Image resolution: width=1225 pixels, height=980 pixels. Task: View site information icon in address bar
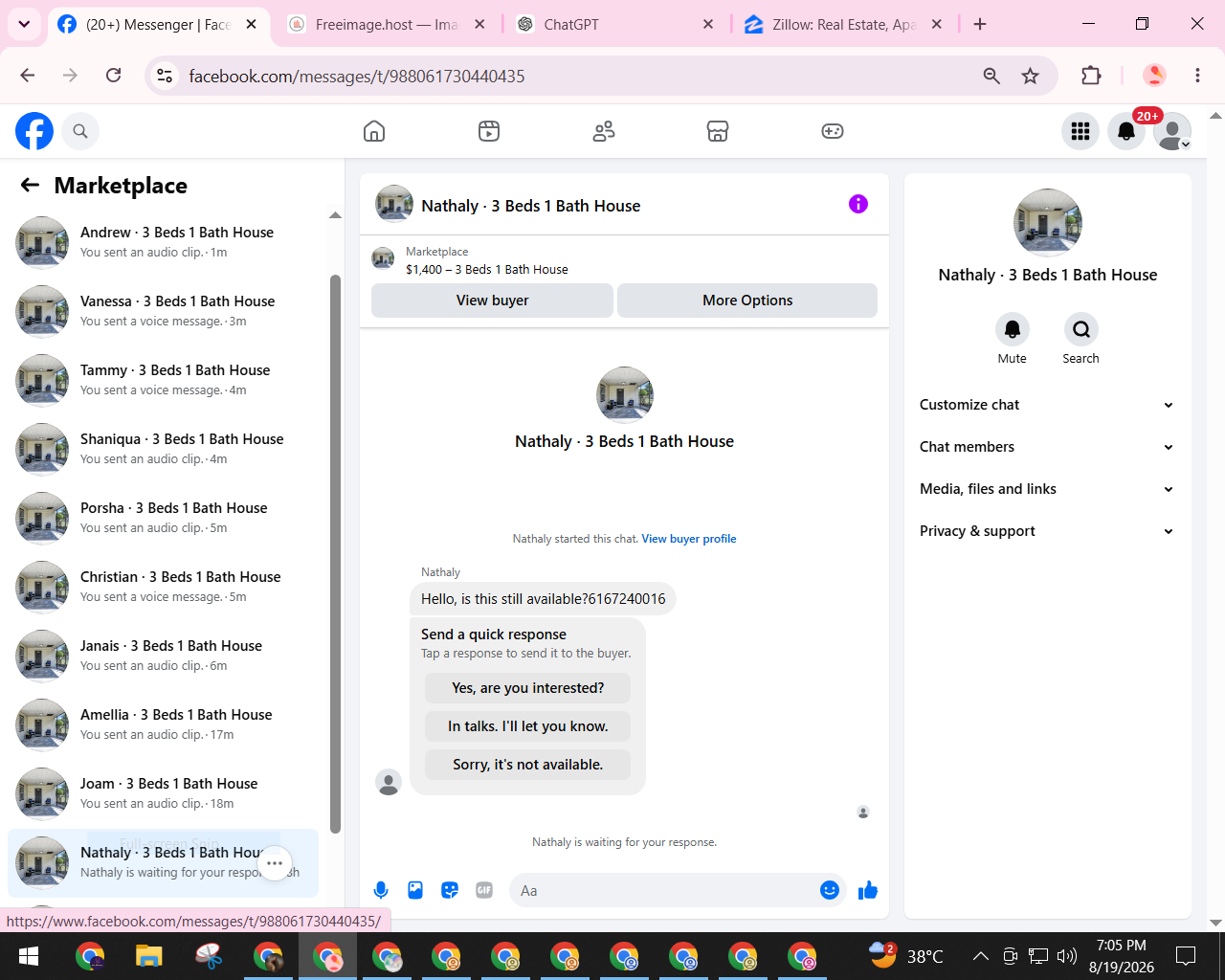click(x=165, y=76)
